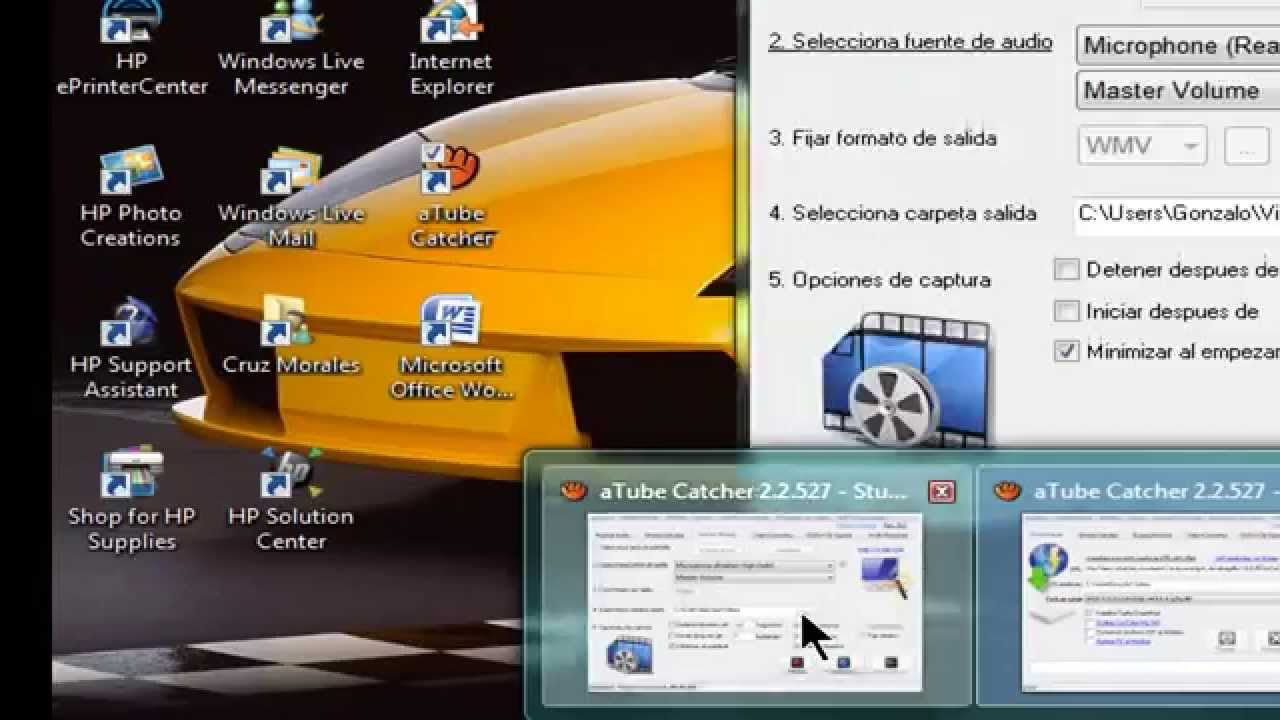
Task: Close the aTube Catcher Stu... preview window
Action: point(942,491)
